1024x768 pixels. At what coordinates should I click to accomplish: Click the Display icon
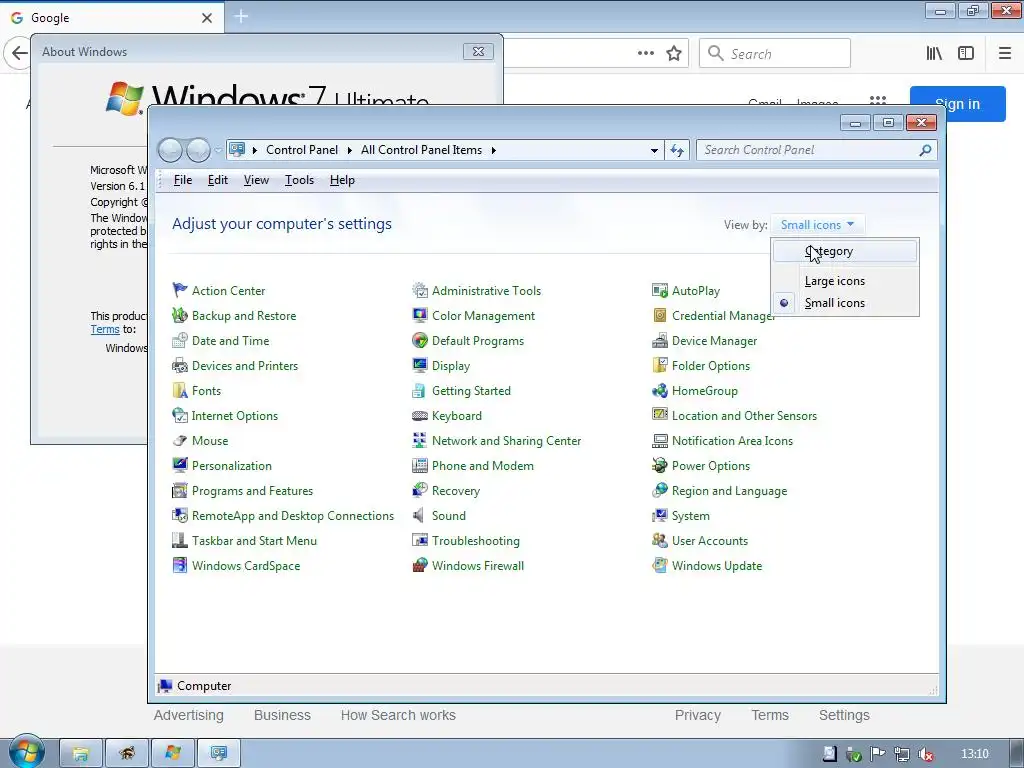click(420, 366)
